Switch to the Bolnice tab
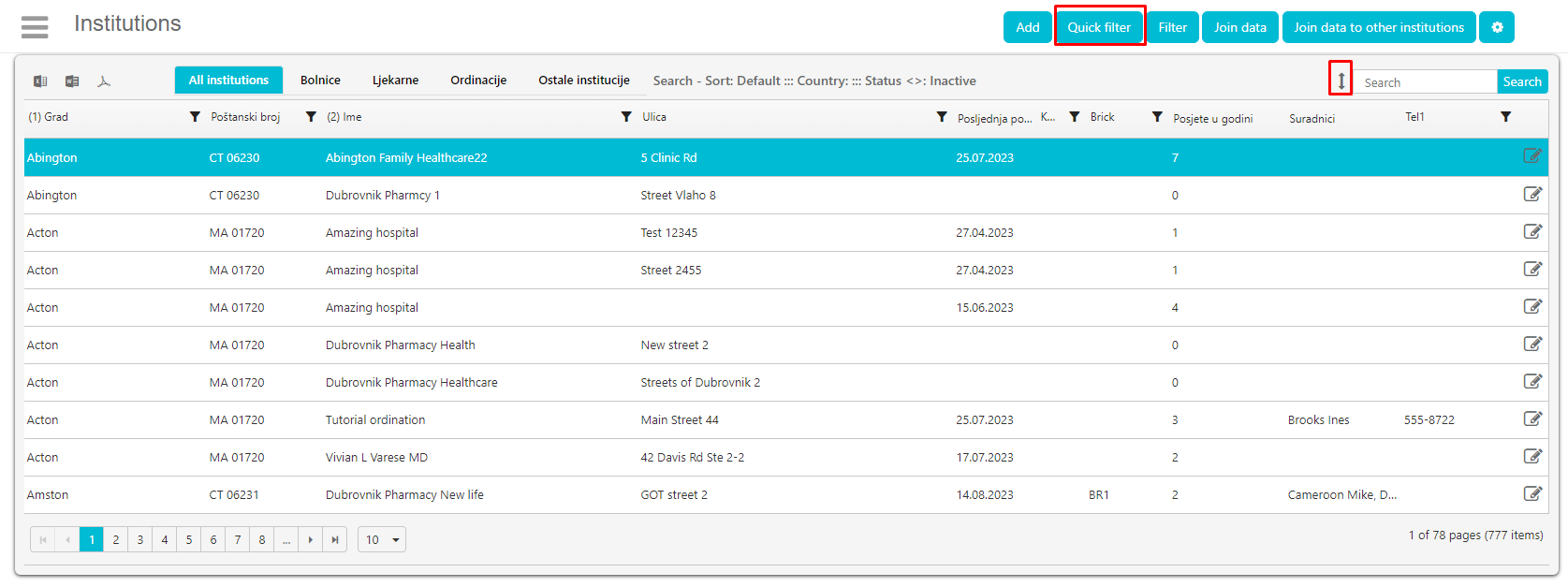This screenshot has width=1568, height=587. tap(320, 81)
